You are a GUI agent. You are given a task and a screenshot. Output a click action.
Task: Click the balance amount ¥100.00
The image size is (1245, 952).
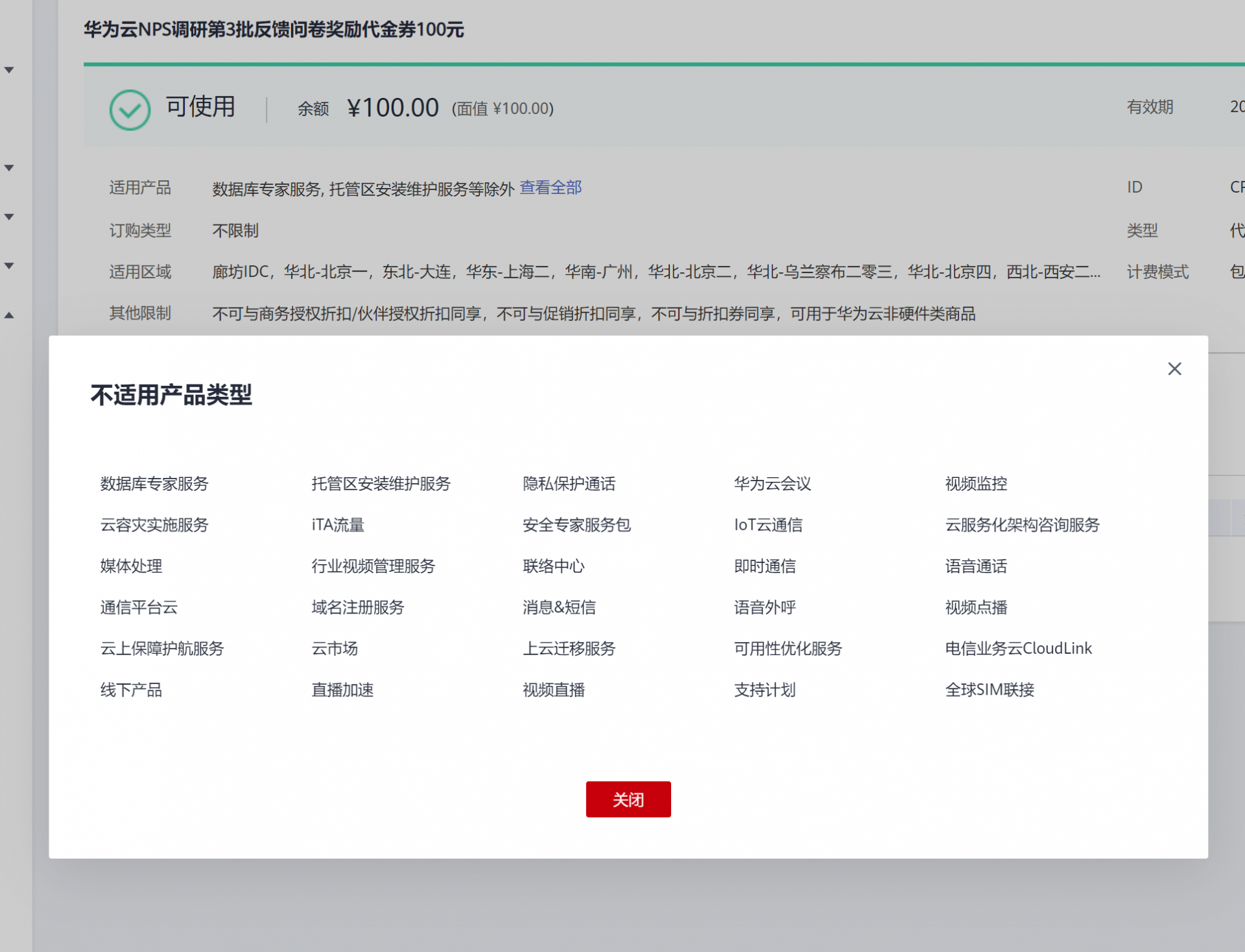[x=393, y=108]
